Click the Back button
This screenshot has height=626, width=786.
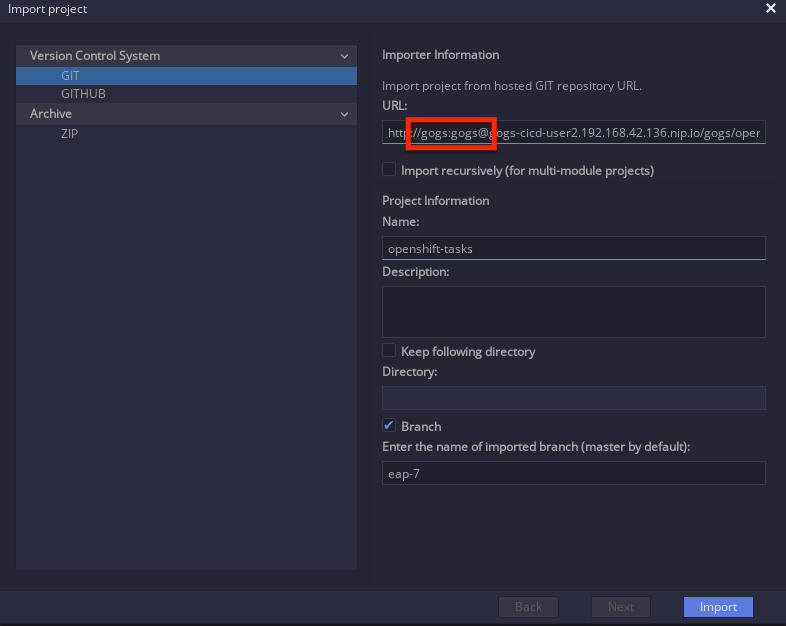click(528, 607)
